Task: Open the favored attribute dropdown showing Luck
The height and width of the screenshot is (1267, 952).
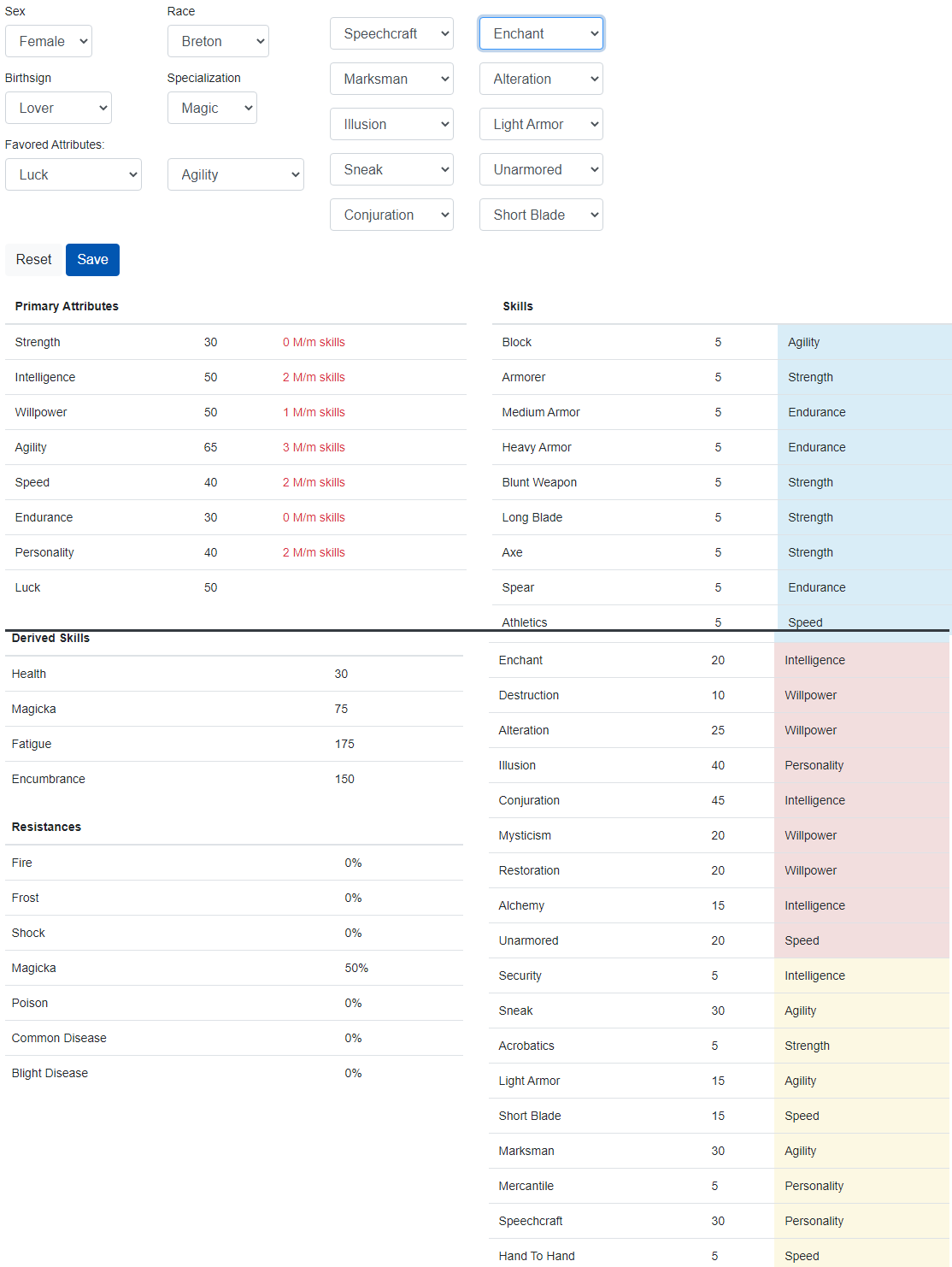Action: click(x=73, y=174)
